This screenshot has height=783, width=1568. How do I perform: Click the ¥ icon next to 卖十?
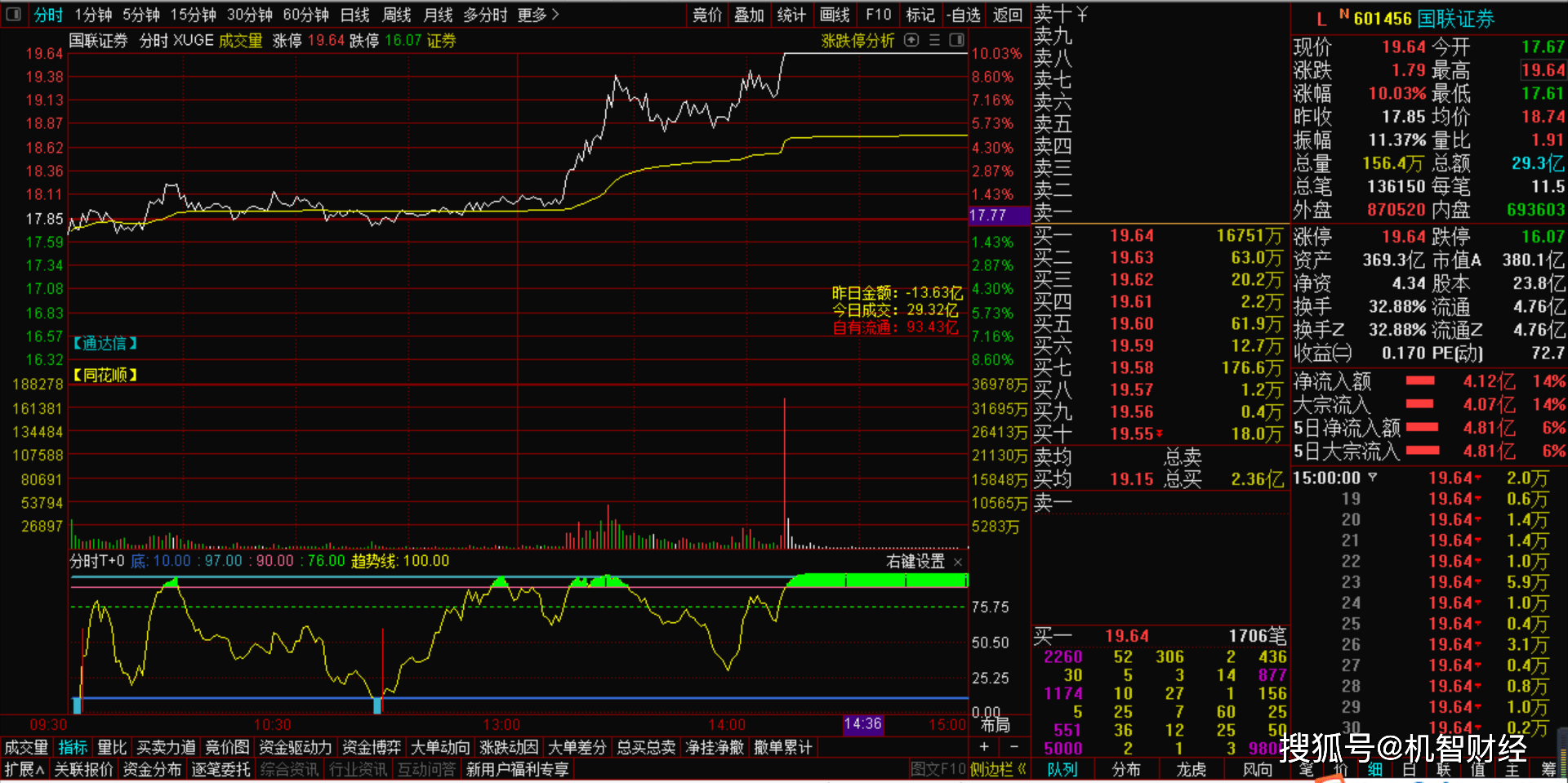1082,14
